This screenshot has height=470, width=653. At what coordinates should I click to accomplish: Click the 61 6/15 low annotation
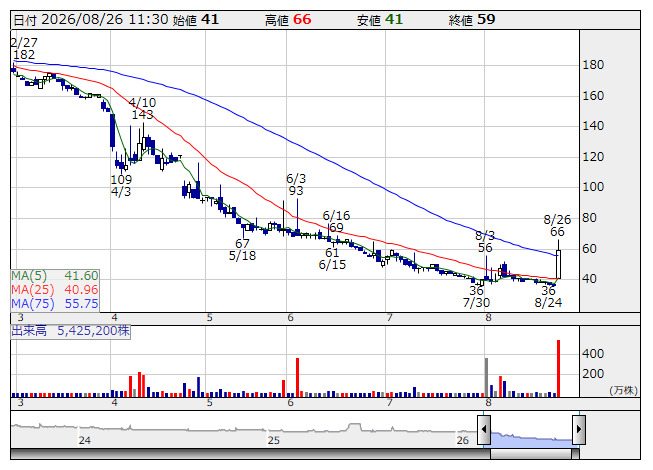(332, 259)
